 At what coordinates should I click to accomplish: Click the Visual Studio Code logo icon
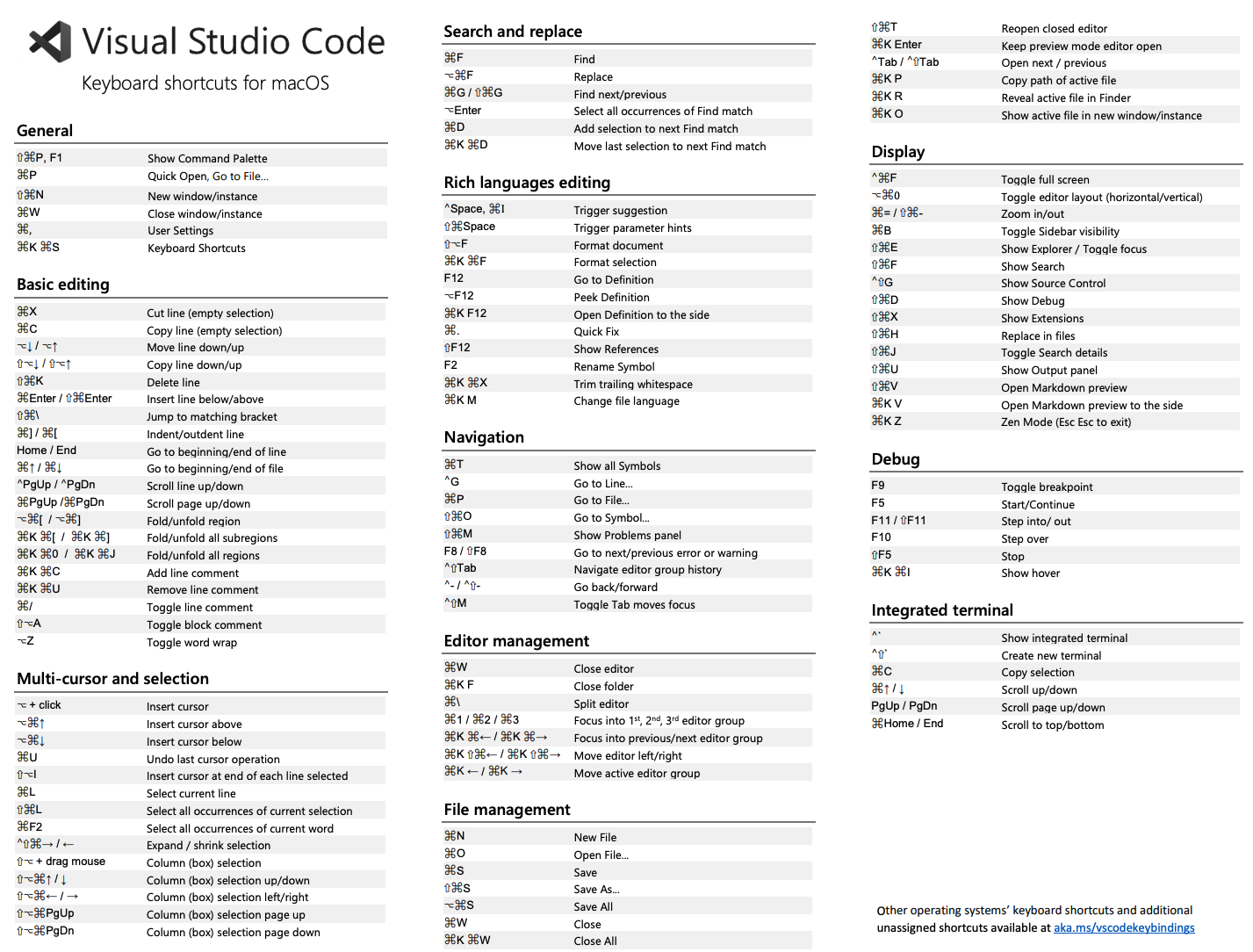pyautogui.click(x=50, y=41)
